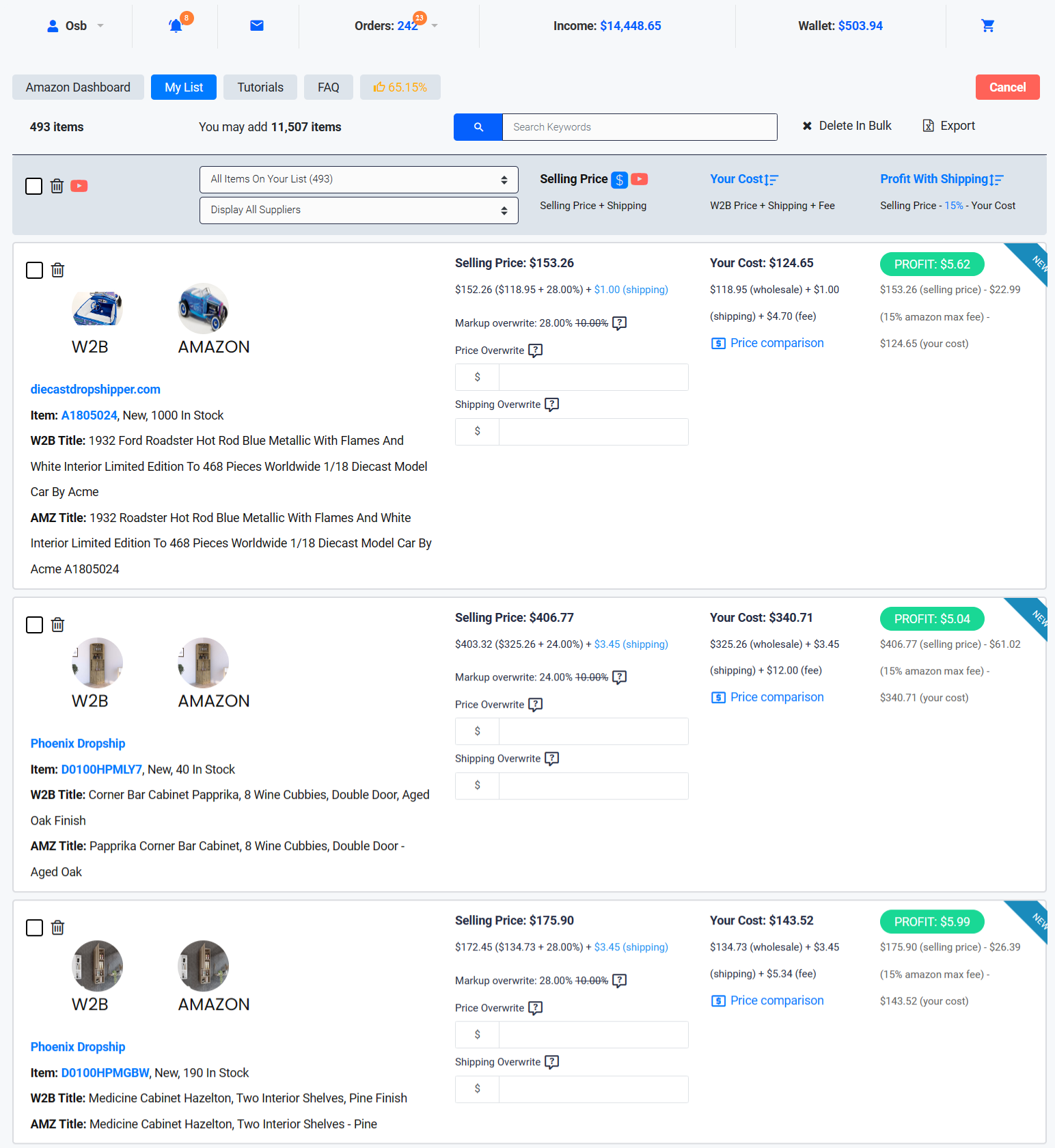Click the Export spreadsheet icon
This screenshot has height=1148, width=1055.
coord(929,126)
